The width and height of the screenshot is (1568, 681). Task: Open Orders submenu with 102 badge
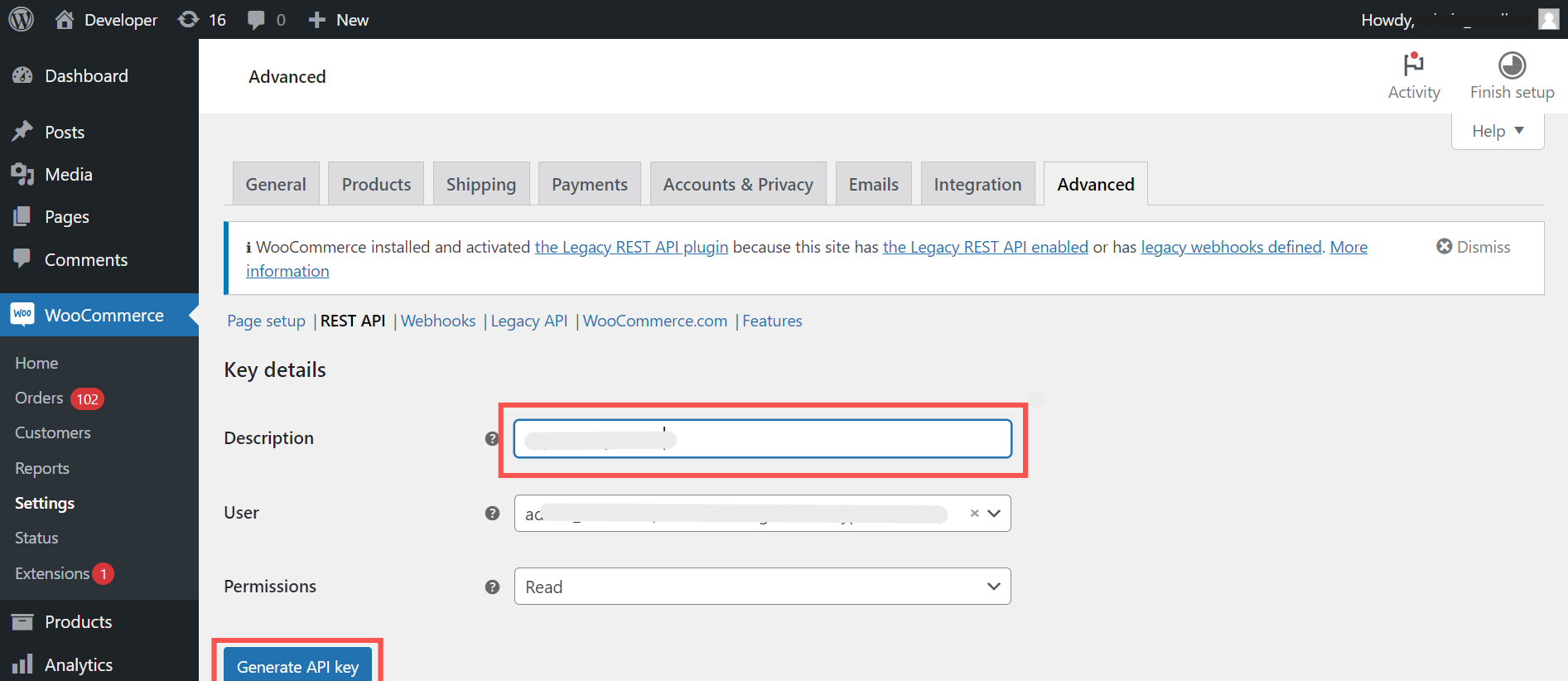tap(58, 398)
